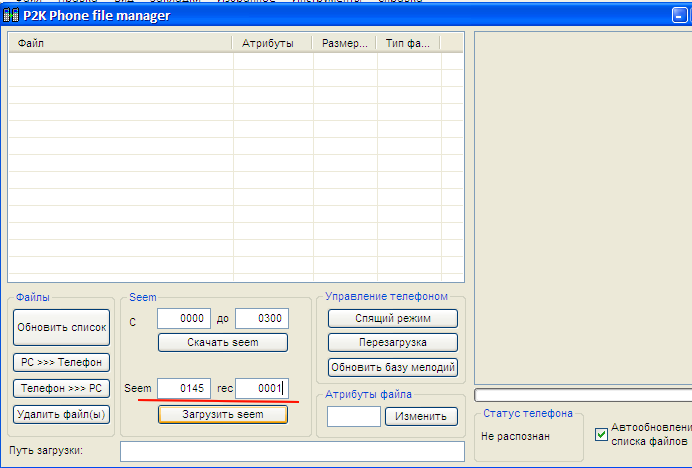Image resolution: width=692 pixels, height=468 pixels.
Task: Click the PC >>> Телефон button
Action: tap(61, 362)
